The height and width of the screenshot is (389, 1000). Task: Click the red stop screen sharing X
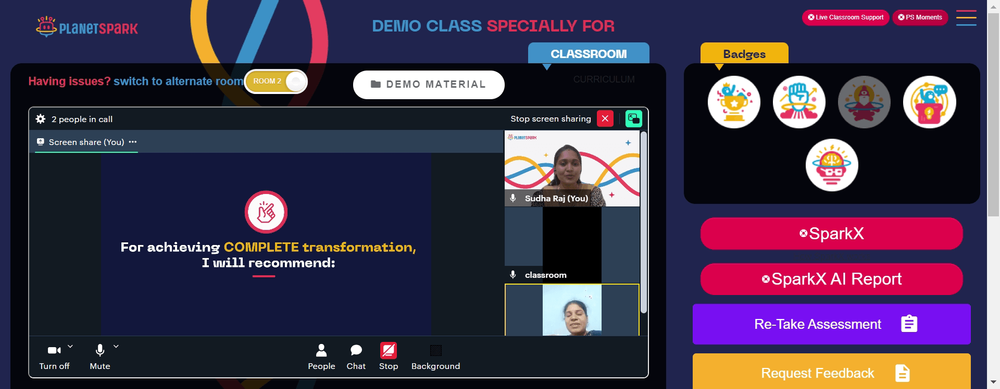605,119
